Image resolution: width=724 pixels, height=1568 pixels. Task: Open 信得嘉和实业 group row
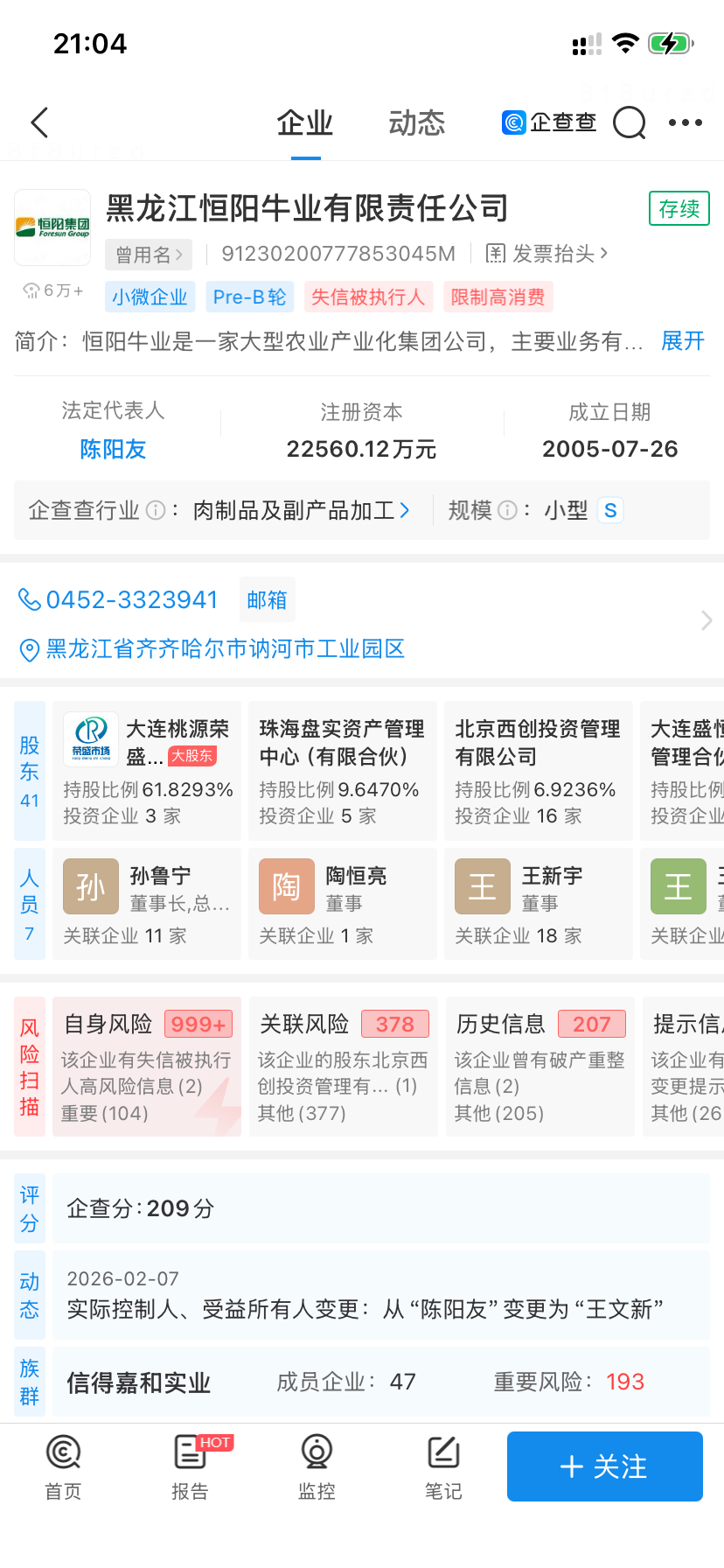(381, 1382)
